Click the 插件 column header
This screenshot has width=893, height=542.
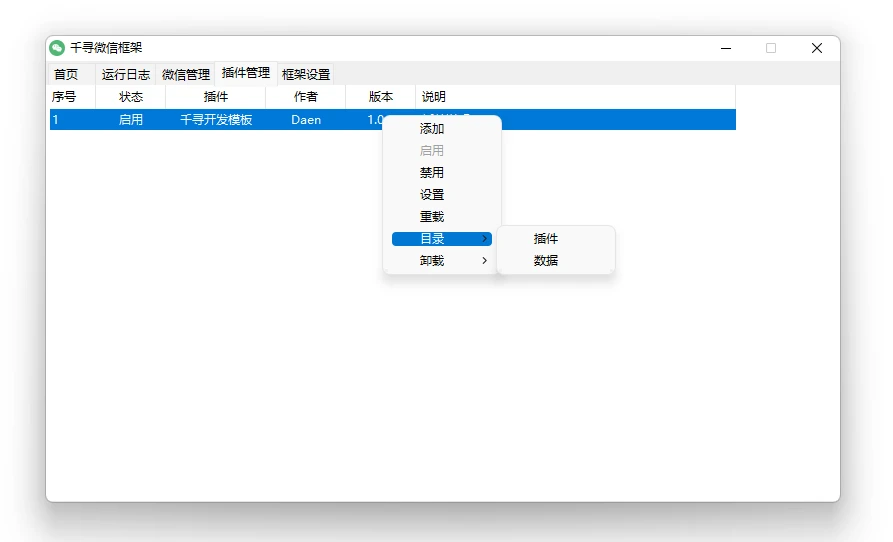coord(215,97)
